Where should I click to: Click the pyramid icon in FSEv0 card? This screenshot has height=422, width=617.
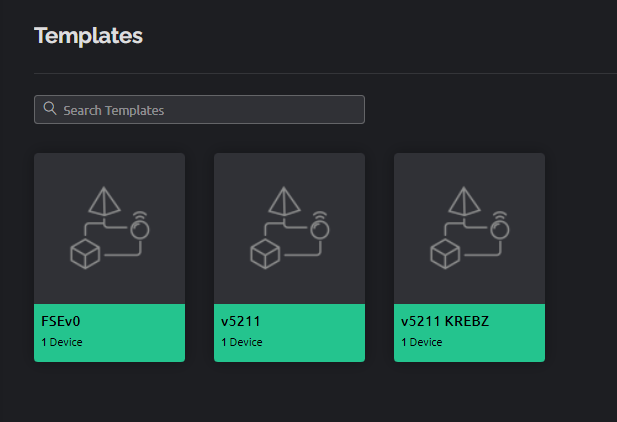[x=104, y=201]
